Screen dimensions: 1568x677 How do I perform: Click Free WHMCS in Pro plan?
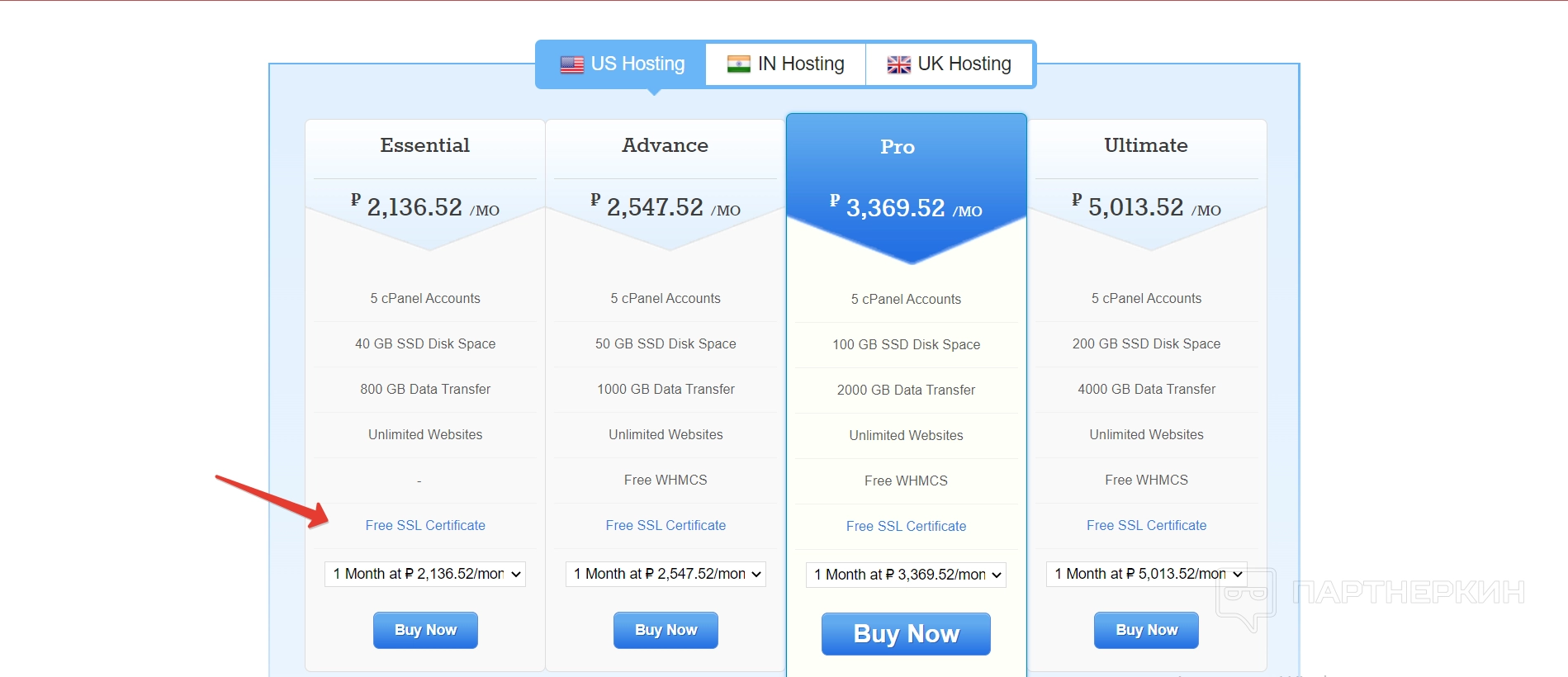(x=906, y=481)
